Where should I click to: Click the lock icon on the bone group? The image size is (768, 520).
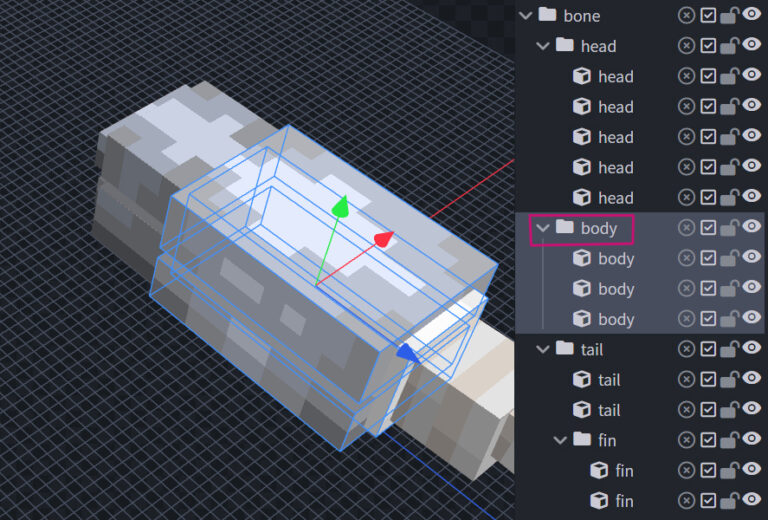click(730, 15)
